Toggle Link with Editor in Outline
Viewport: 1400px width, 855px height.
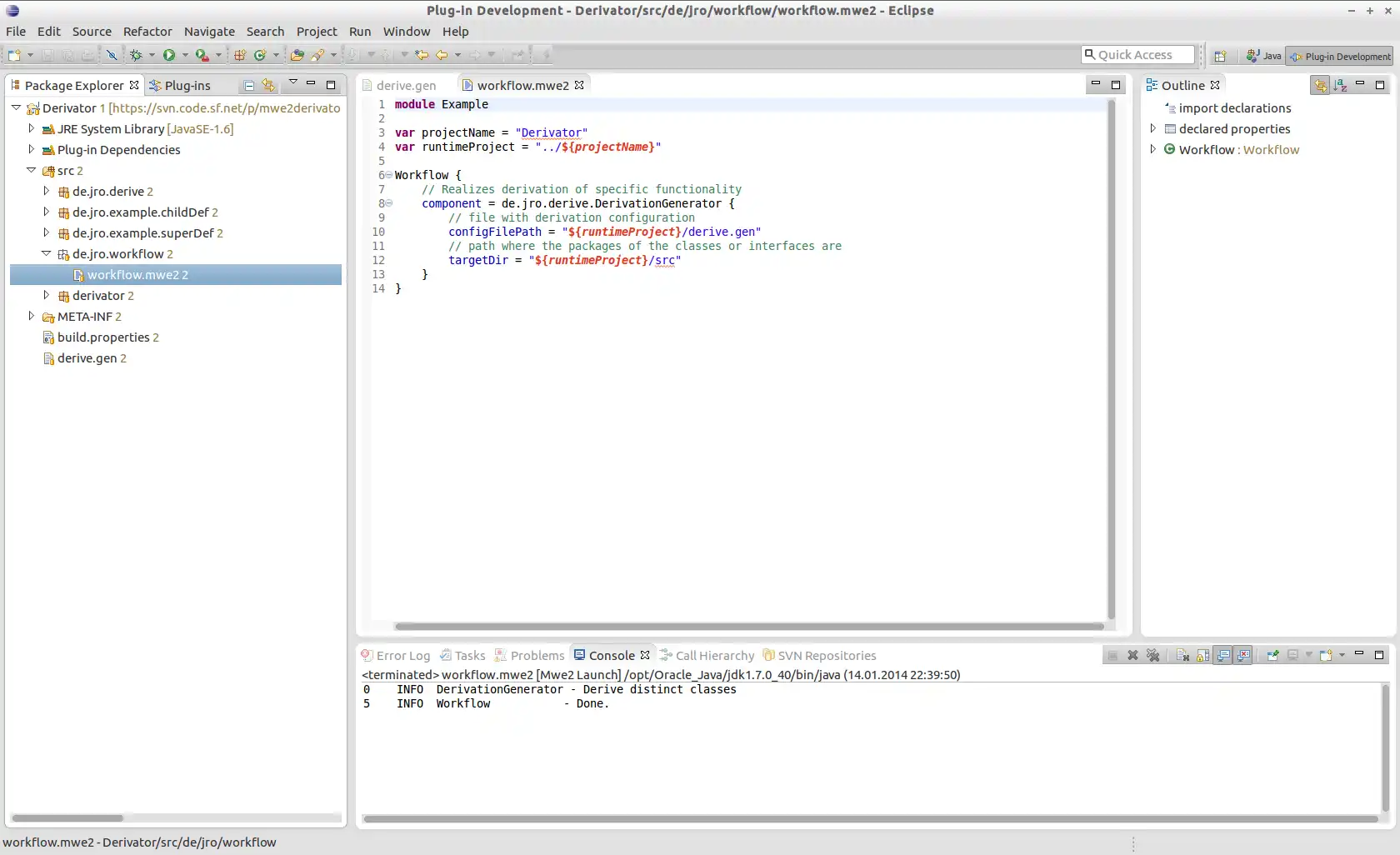coord(1320,85)
